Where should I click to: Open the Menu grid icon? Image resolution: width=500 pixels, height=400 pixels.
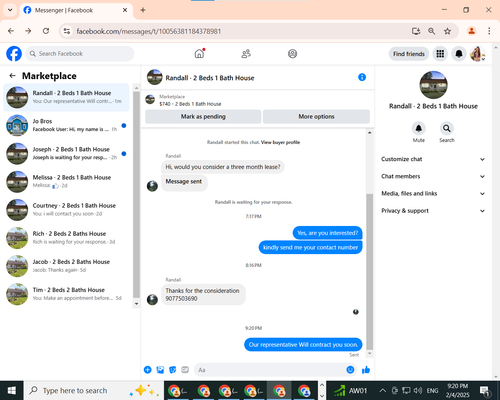pos(440,54)
